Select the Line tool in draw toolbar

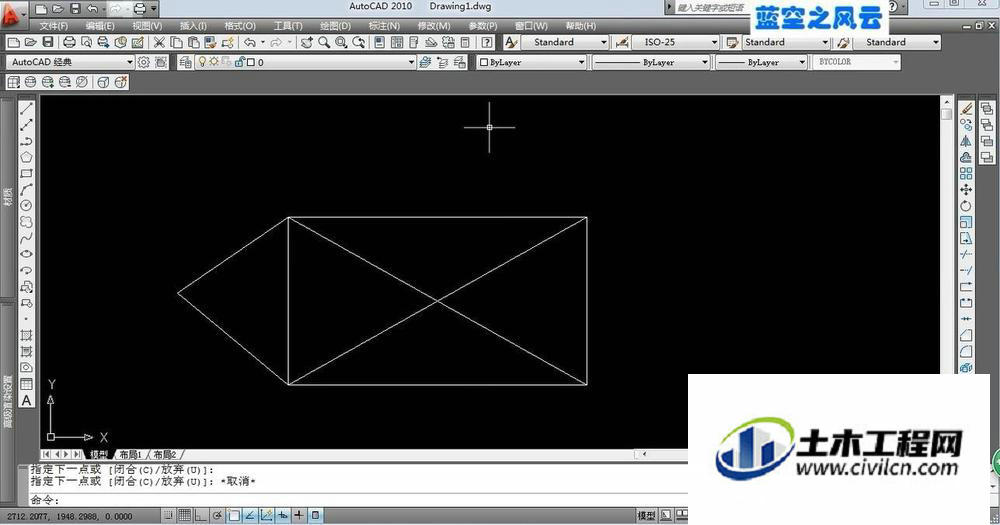(26, 109)
